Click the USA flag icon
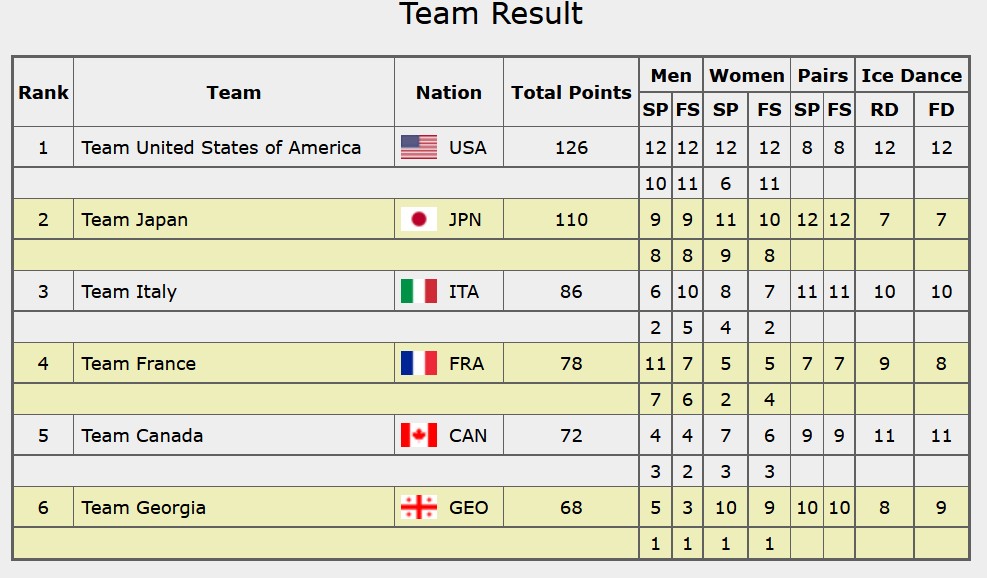 [x=419, y=147]
